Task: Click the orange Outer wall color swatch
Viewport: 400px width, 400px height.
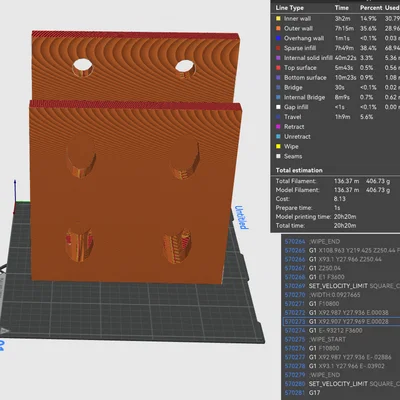Action: 278,29
